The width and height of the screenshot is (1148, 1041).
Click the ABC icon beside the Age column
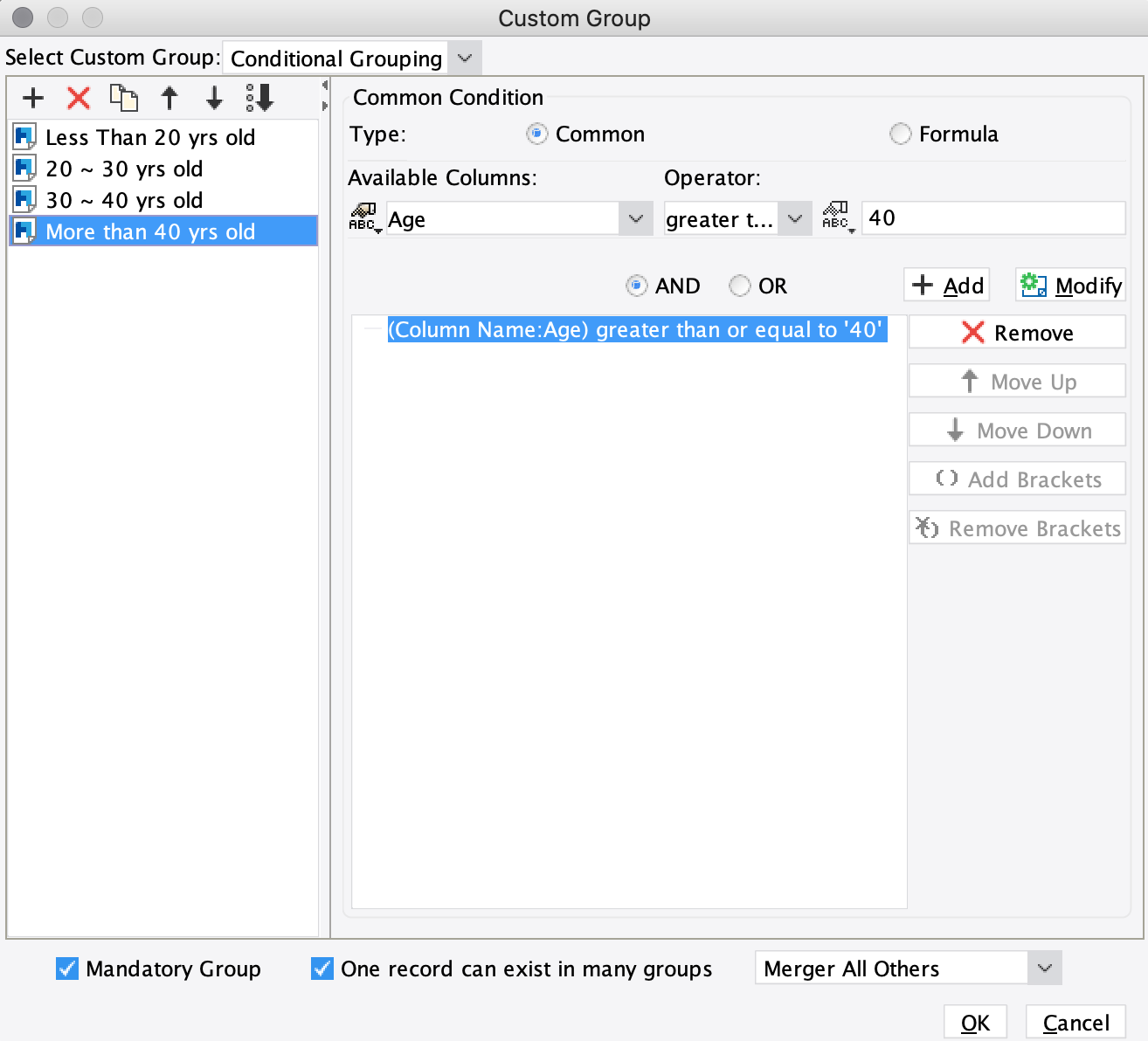364,217
